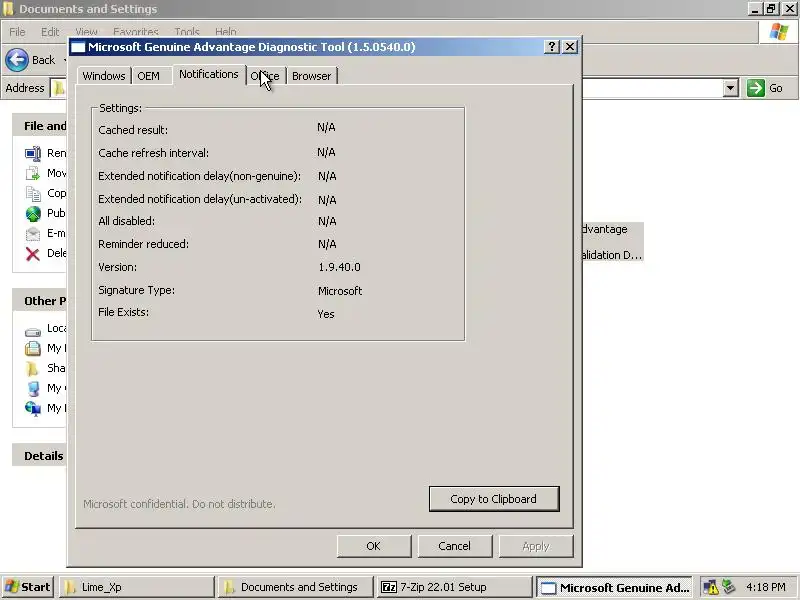800x600 pixels.
Task: Cancel the diagnostic tool dialog
Action: [455, 546]
